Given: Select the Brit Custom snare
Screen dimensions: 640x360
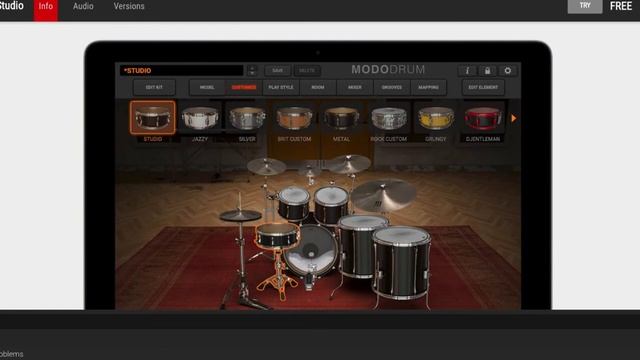Looking at the screenshot, I should pos(294,118).
